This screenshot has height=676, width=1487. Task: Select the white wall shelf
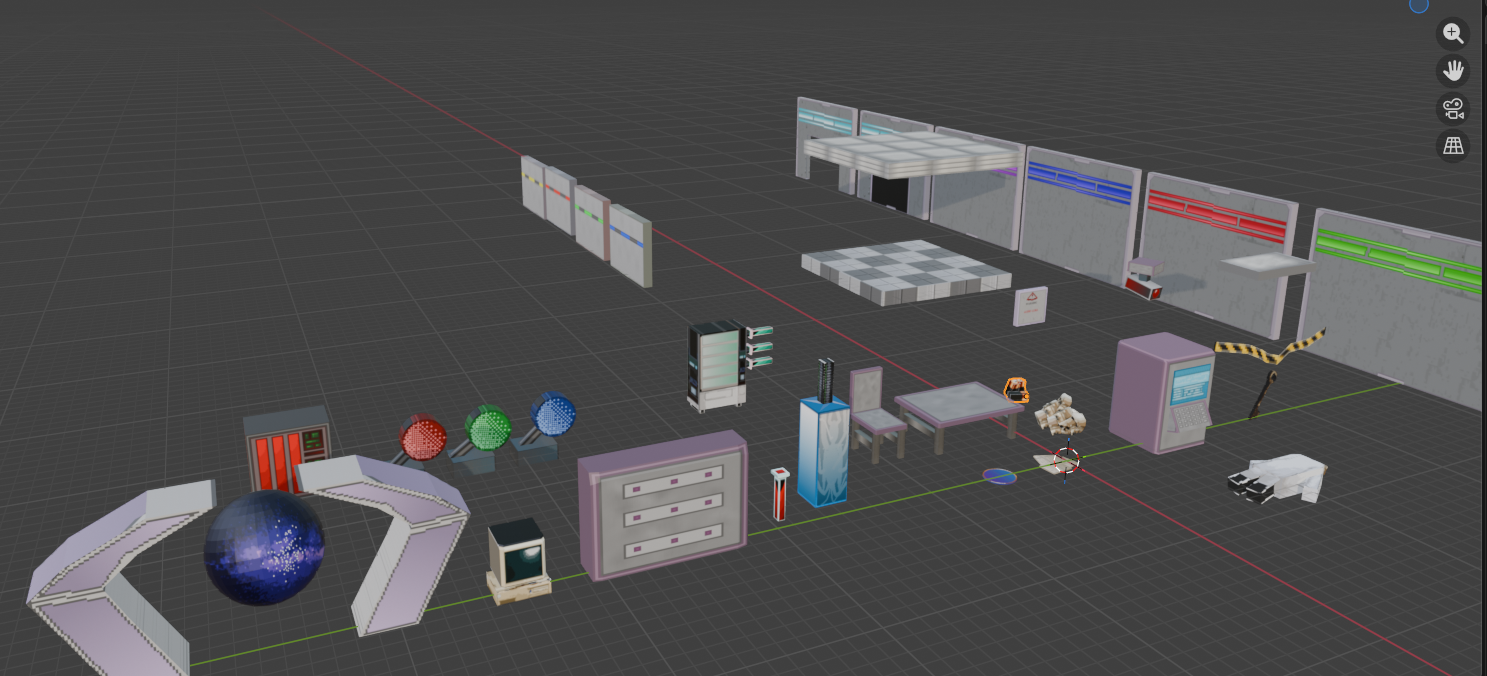click(1267, 264)
